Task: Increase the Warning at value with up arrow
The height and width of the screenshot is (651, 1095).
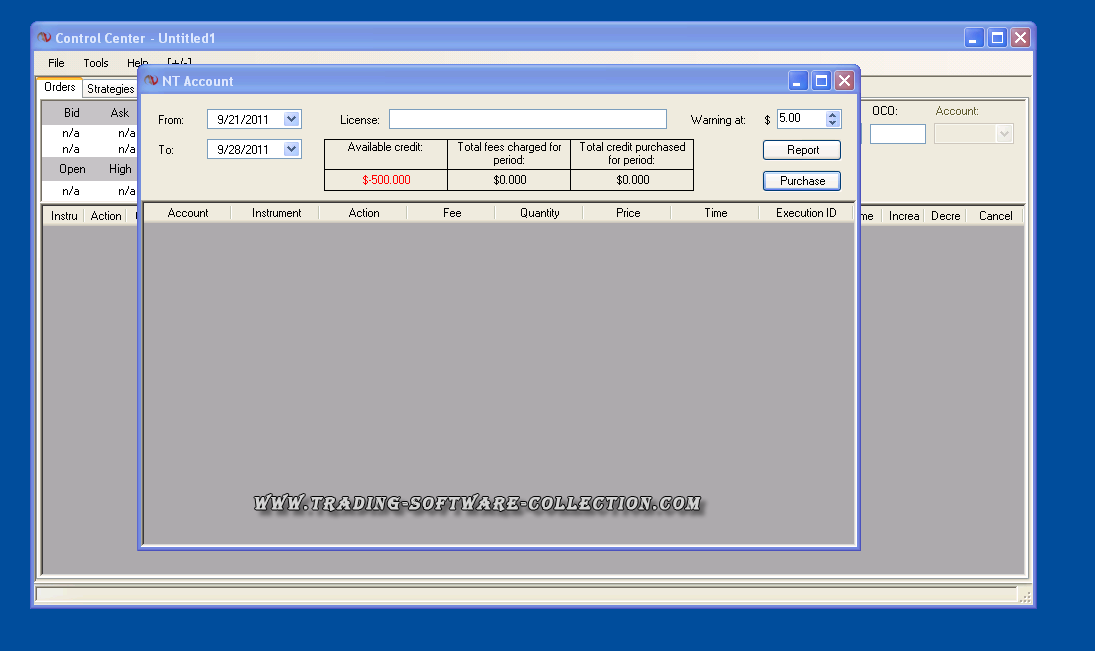Action: [x=833, y=114]
